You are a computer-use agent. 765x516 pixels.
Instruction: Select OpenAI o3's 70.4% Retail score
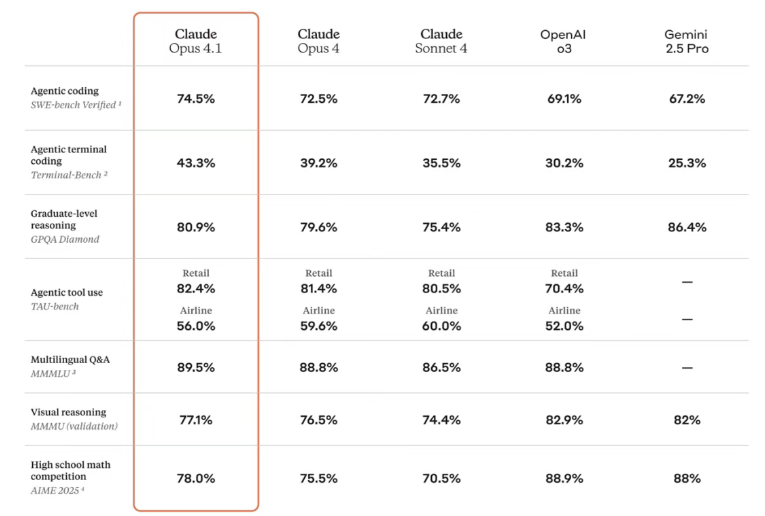click(x=563, y=289)
